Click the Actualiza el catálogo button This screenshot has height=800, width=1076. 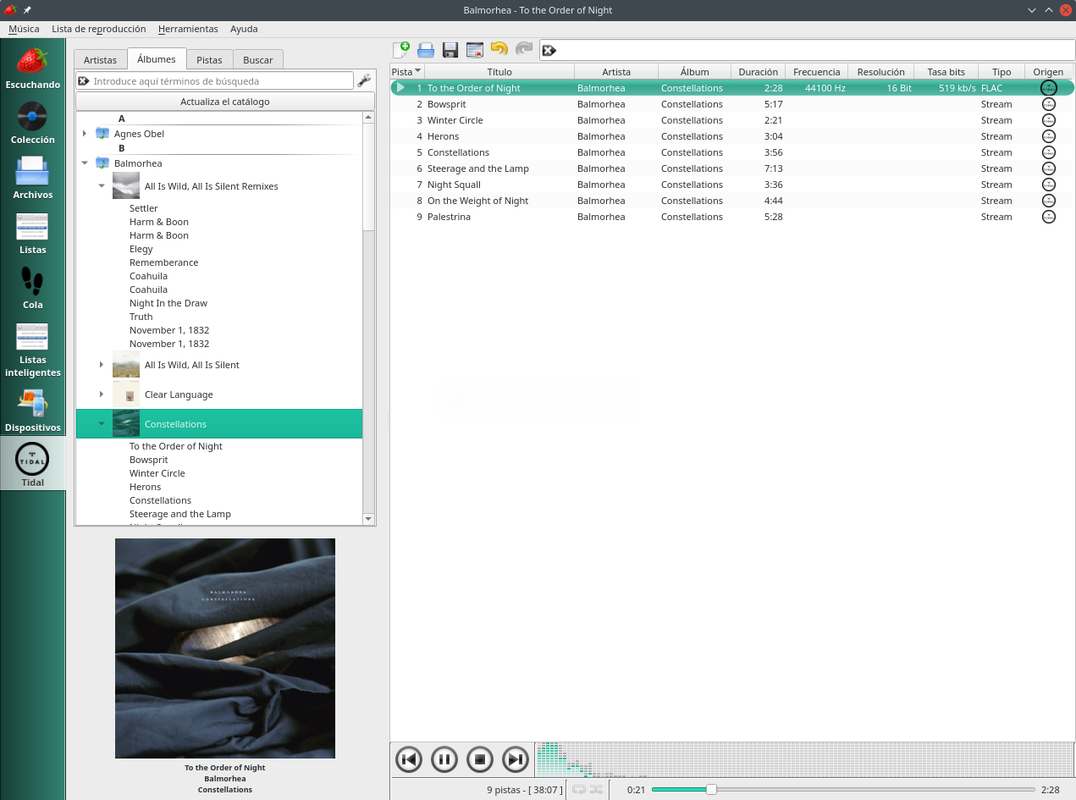pos(225,102)
